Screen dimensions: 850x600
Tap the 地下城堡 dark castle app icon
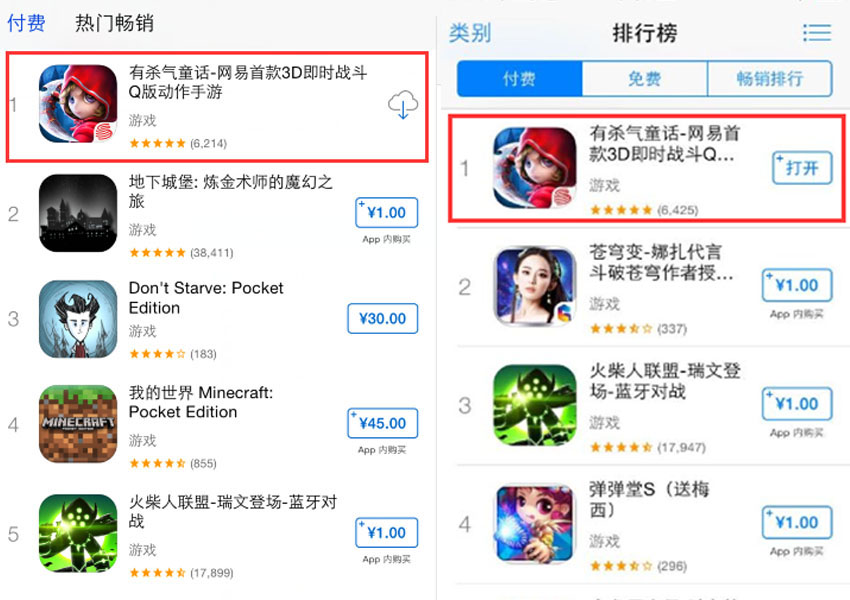tap(78, 213)
